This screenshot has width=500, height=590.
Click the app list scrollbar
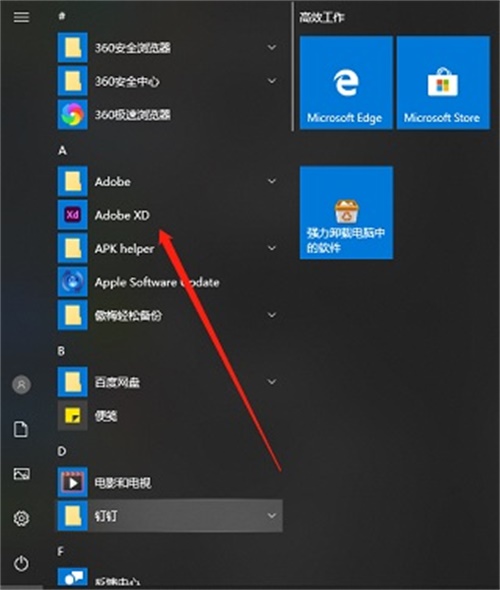tap(292, 67)
